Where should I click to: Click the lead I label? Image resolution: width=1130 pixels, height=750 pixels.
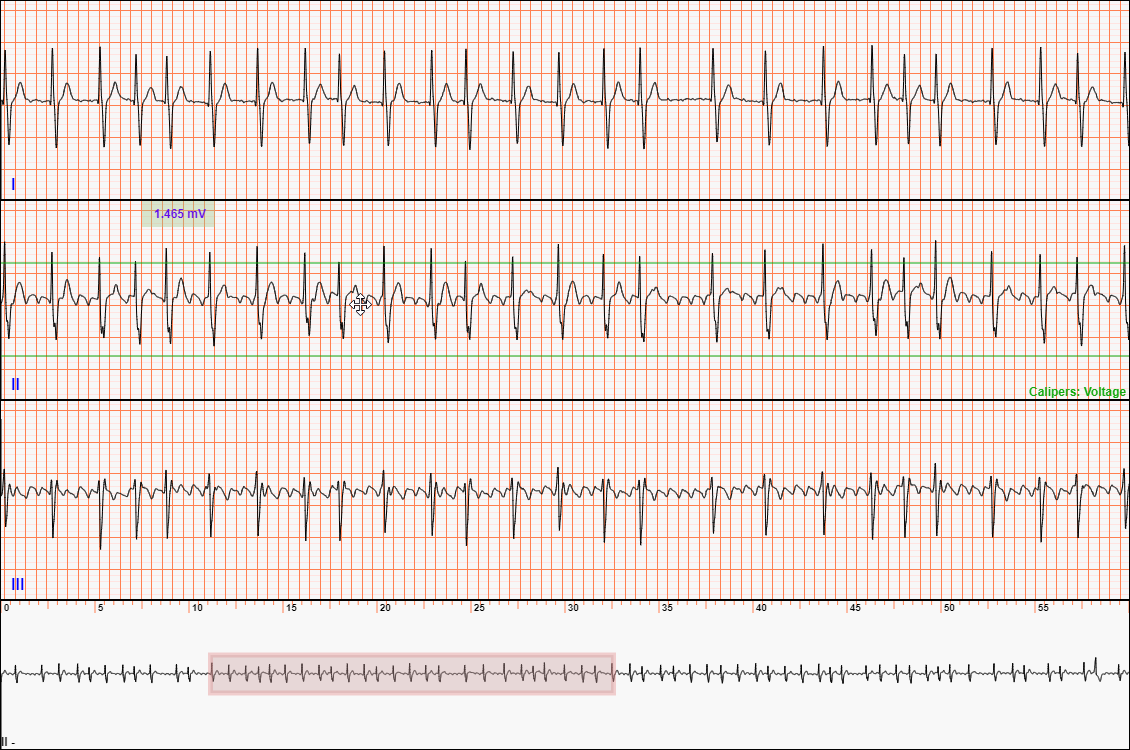(x=13, y=184)
